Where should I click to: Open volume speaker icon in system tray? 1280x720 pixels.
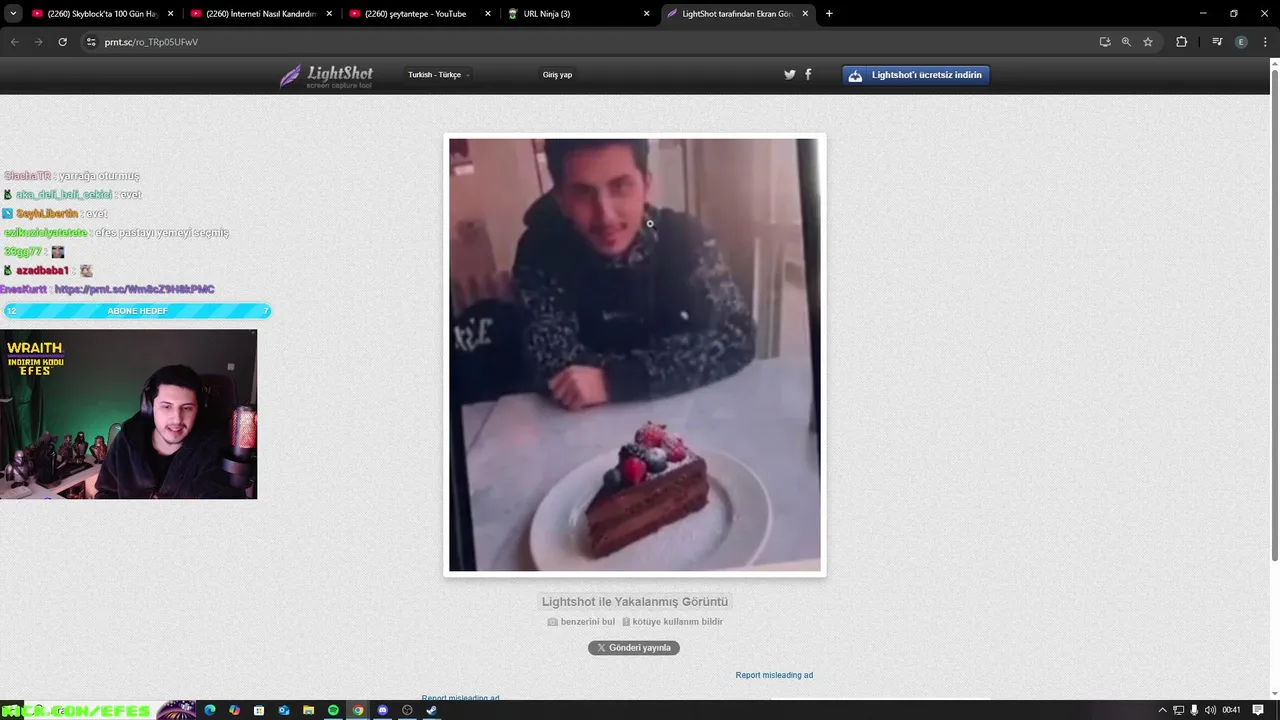pyautogui.click(x=1210, y=710)
